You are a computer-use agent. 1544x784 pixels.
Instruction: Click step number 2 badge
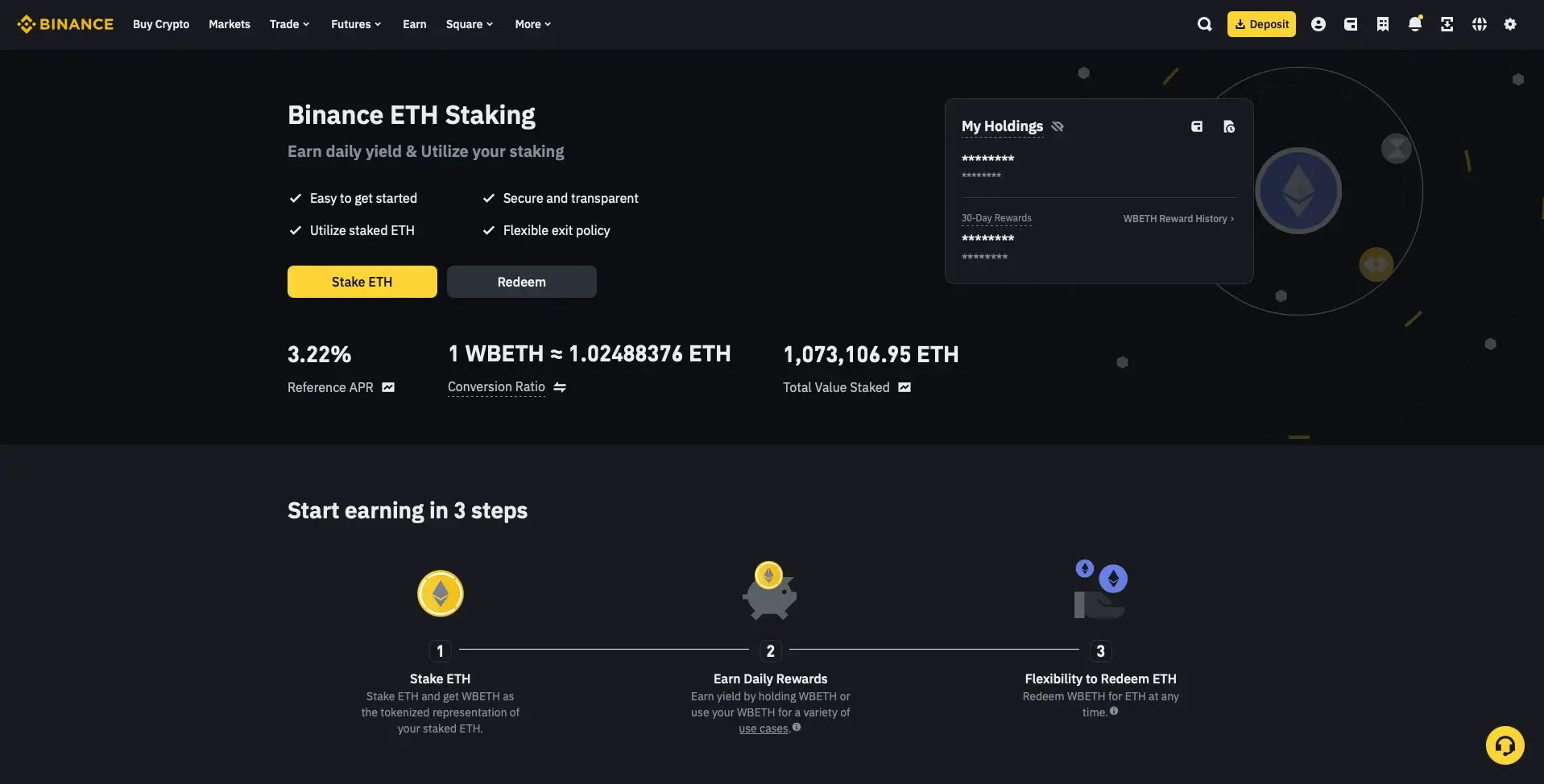771,650
